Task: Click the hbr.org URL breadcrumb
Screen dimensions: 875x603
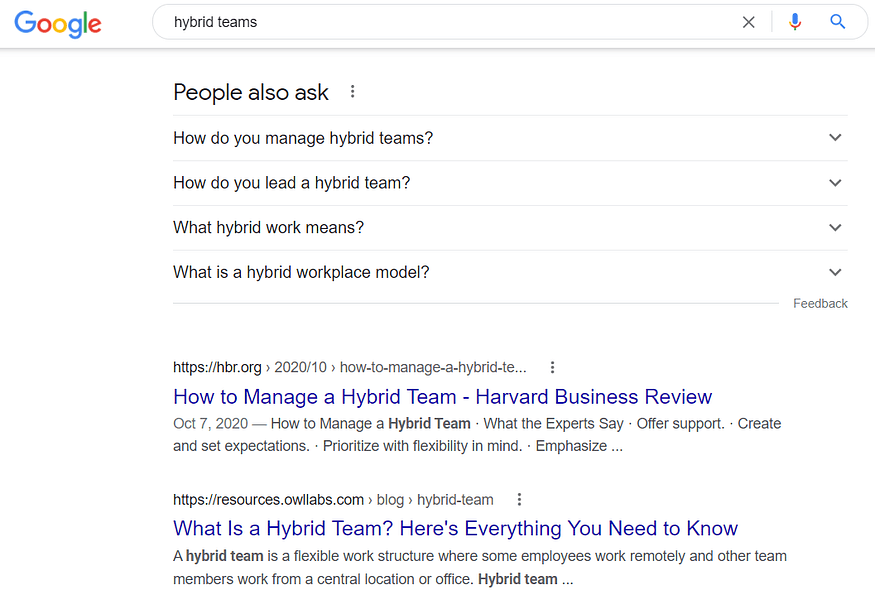Action: coord(349,367)
